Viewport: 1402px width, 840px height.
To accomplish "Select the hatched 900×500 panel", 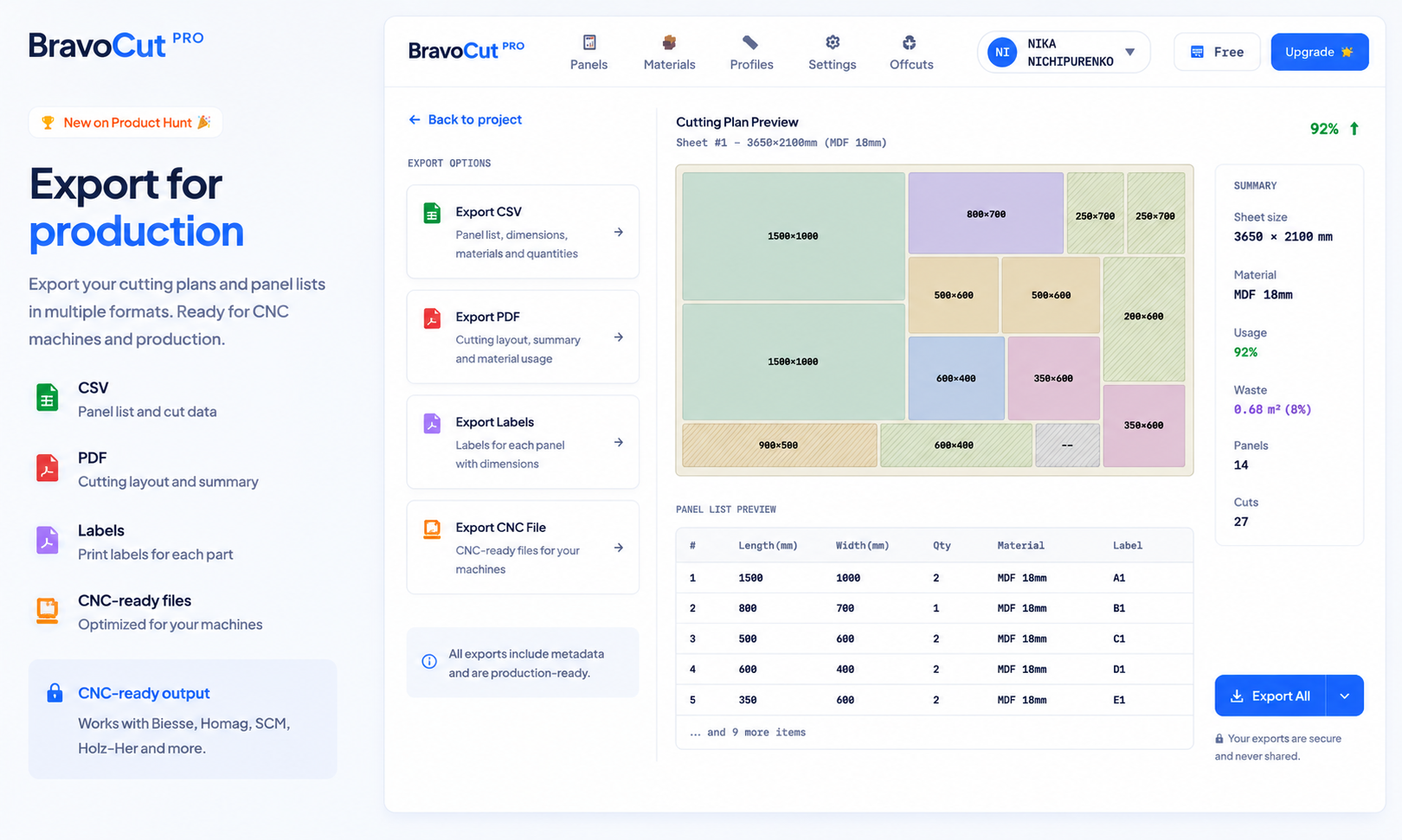I will 779,445.
